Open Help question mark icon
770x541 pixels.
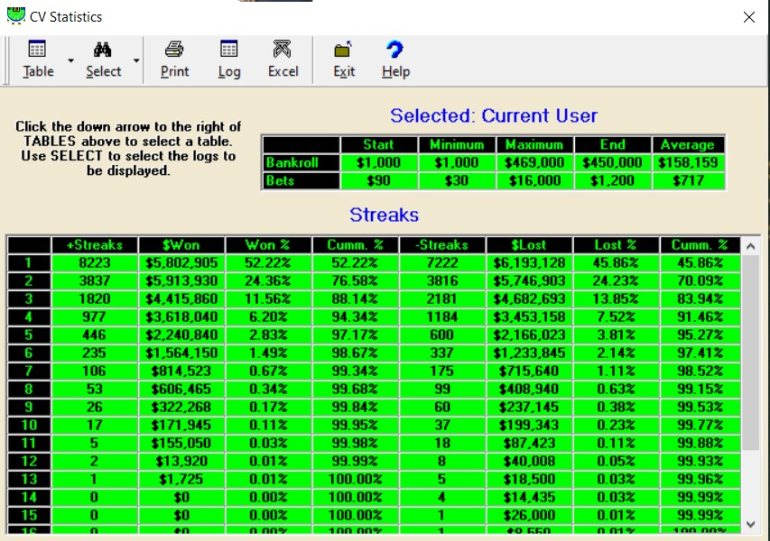[x=395, y=50]
